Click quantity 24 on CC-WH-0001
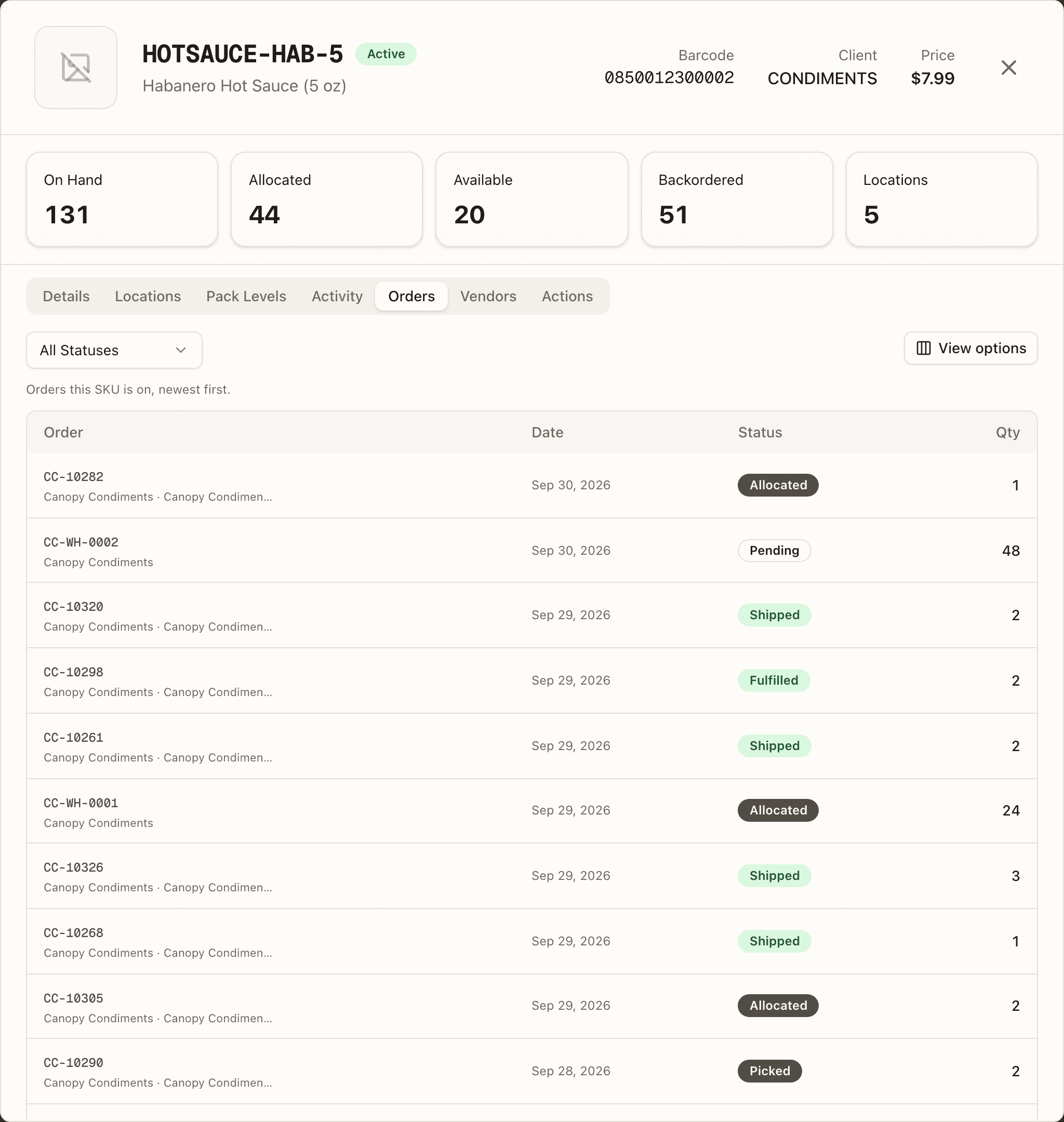Screen dimensions: 1064x1122 (x=1010, y=811)
